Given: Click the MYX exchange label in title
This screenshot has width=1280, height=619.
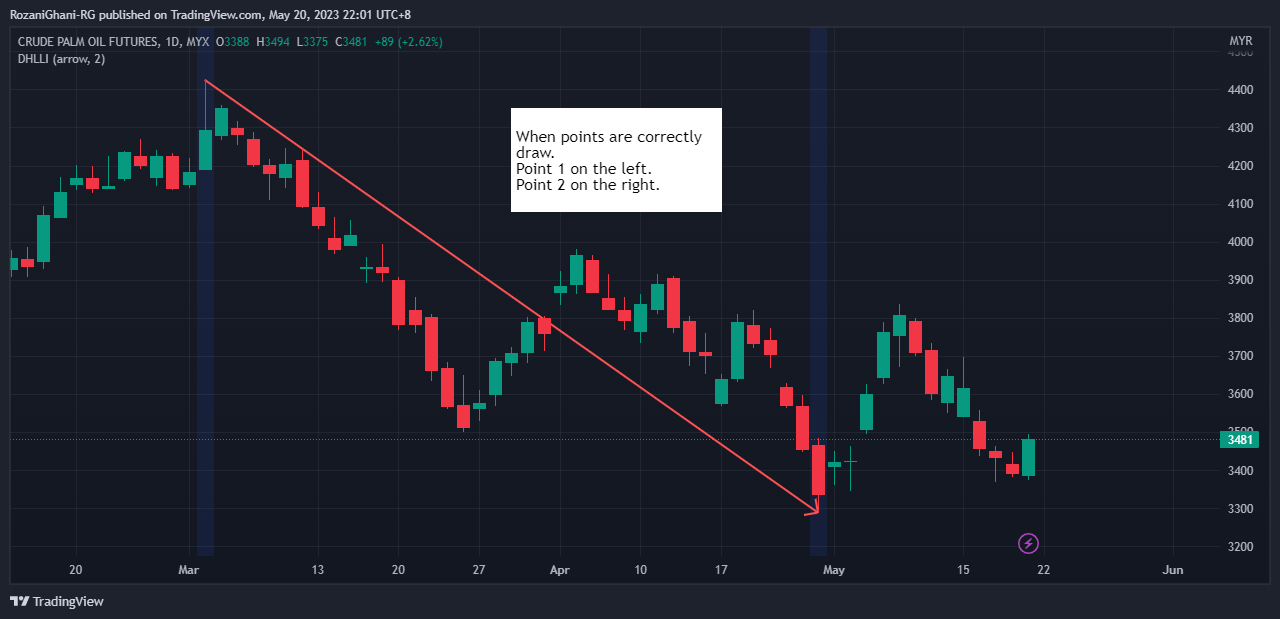Looking at the screenshot, I should [196, 42].
